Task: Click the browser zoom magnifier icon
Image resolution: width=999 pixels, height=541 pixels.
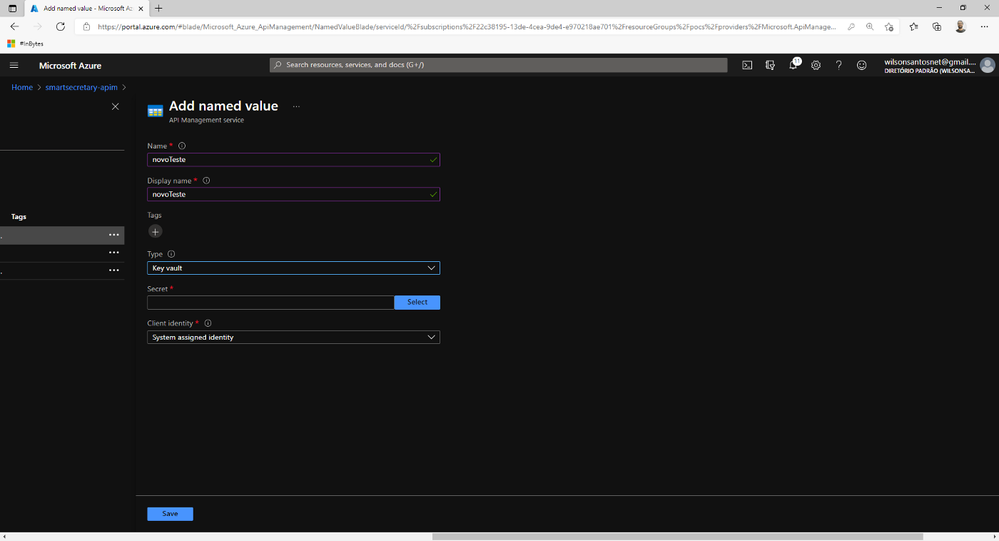Action: [870, 27]
